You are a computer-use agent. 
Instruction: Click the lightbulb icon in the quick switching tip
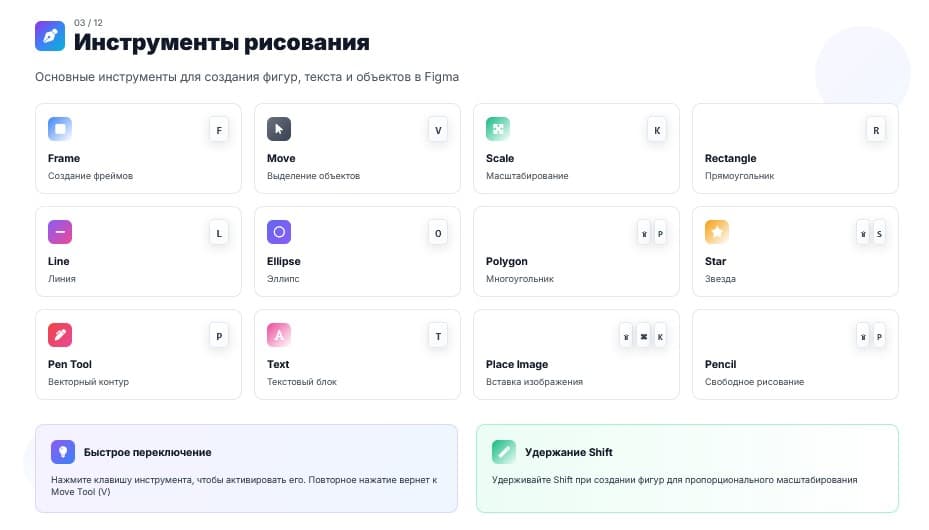[x=63, y=452]
